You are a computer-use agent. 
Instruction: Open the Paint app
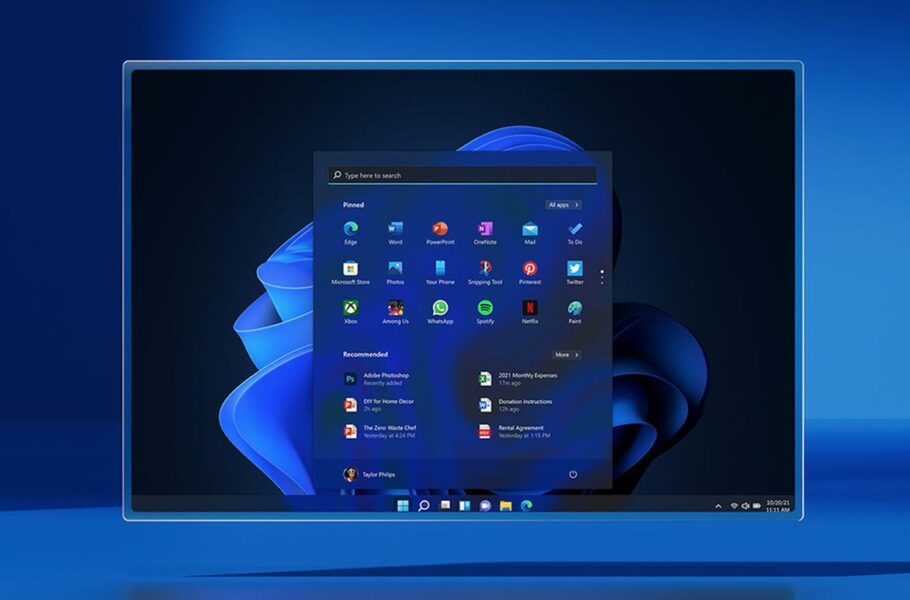point(575,312)
